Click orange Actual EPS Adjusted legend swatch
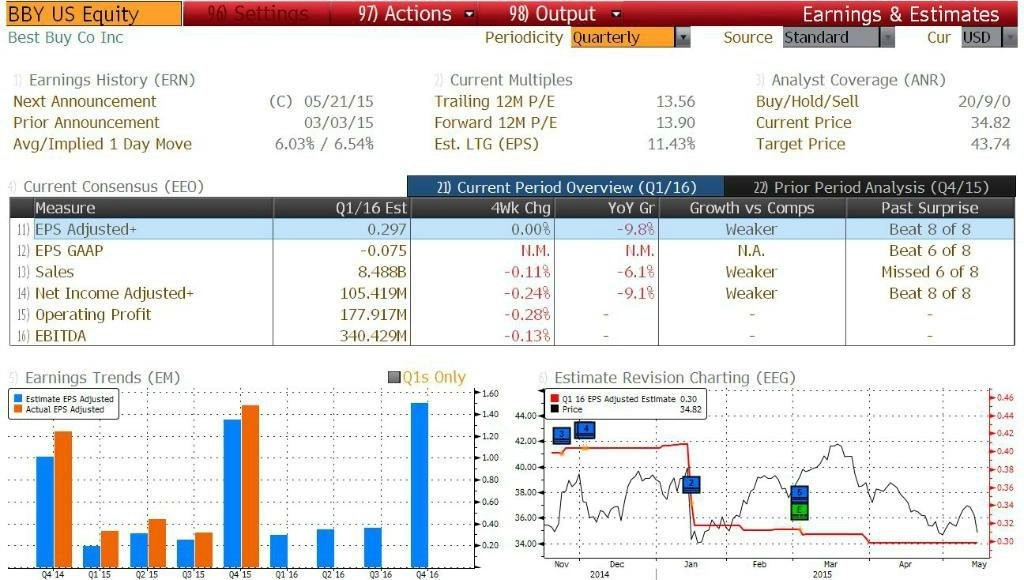Image resolution: width=1024 pixels, height=580 pixels. click(x=18, y=410)
